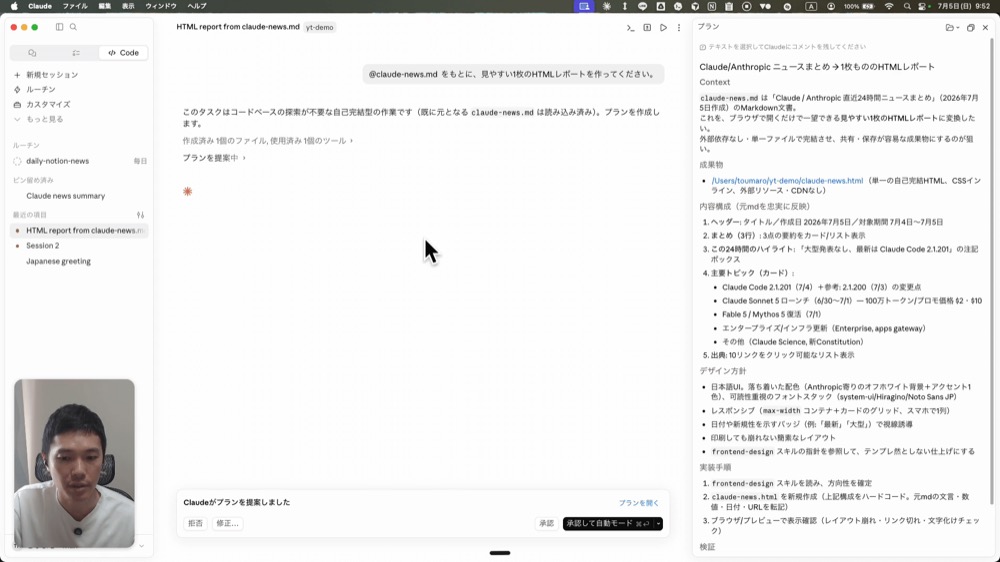Select the Code tab

(x=124, y=53)
